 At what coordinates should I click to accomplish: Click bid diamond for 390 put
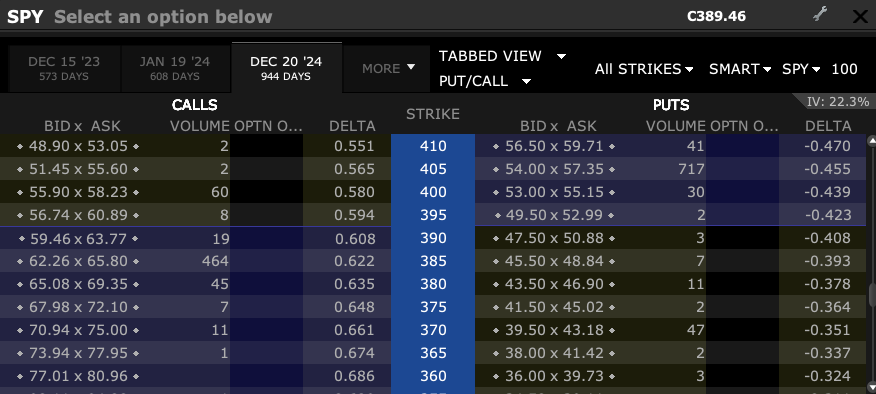496,239
